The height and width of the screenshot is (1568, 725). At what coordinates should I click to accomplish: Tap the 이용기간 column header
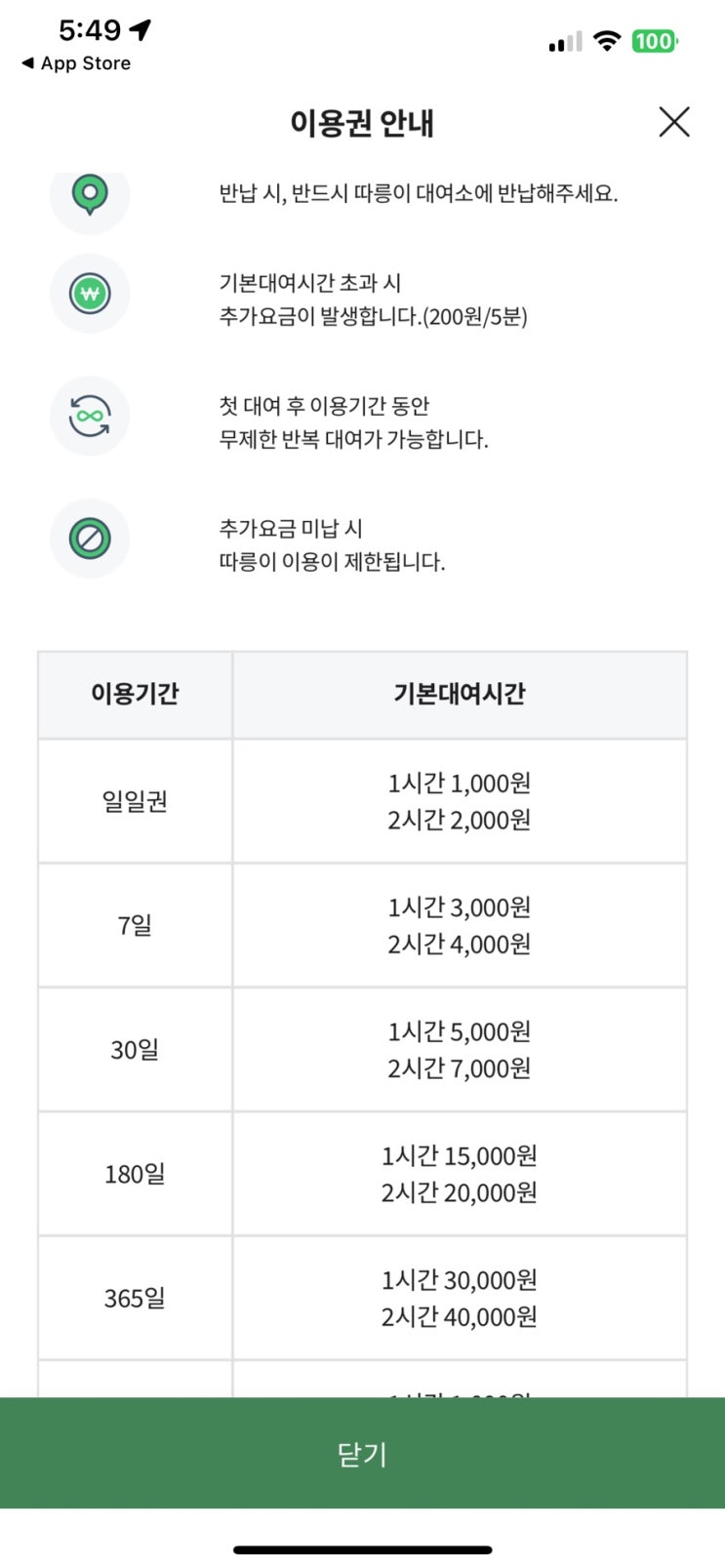click(135, 694)
